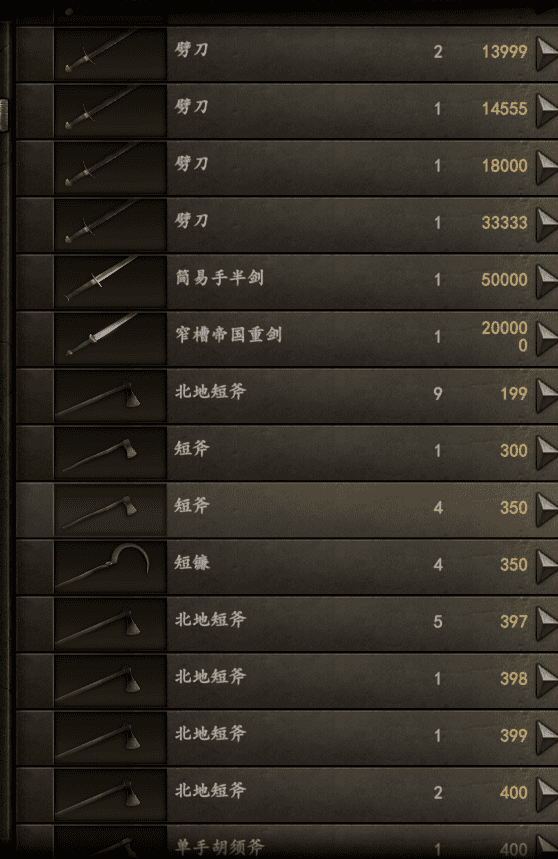Choose 北地短斧 listing priced 399
Image resolution: width=558 pixels, height=859 pixels.
[x=287, y=737]
